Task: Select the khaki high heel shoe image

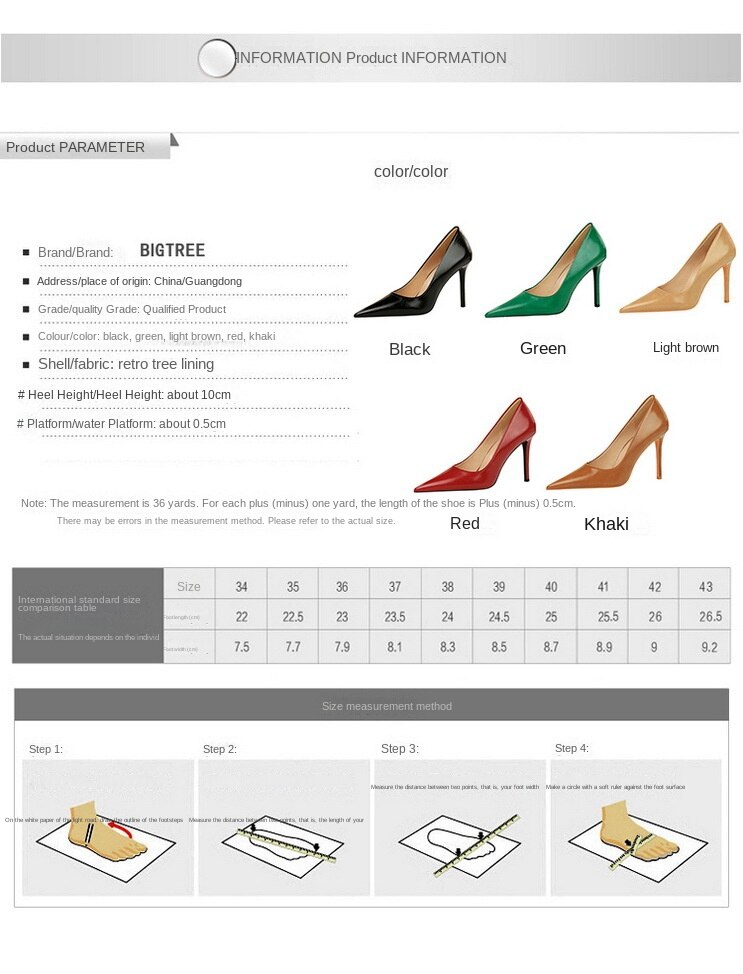Action: (607, 442)
